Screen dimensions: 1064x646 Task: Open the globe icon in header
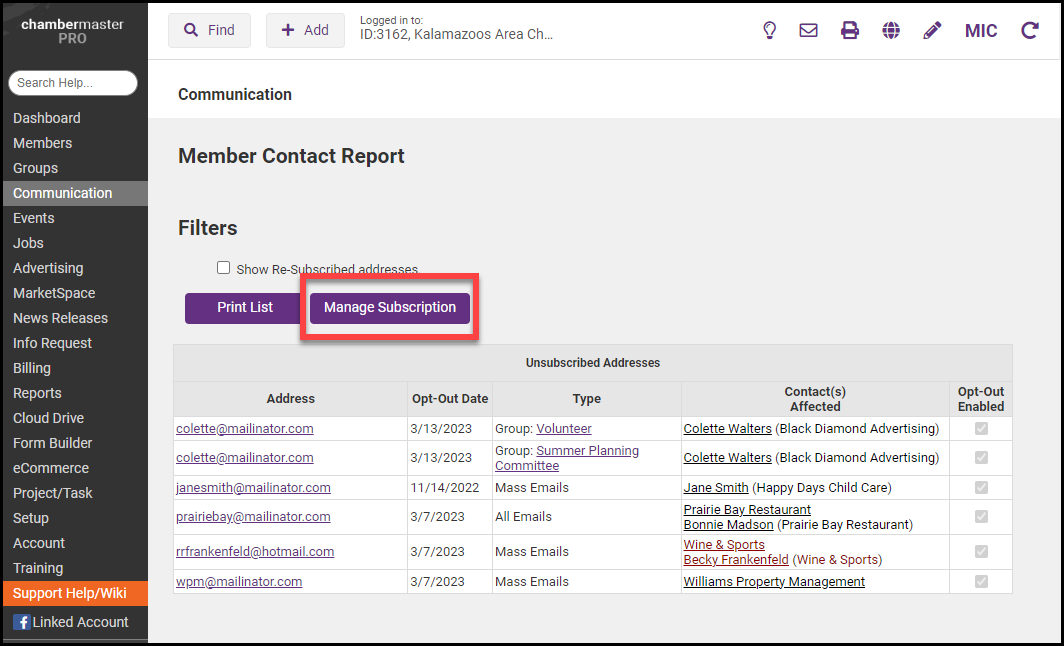coord(891,30)
